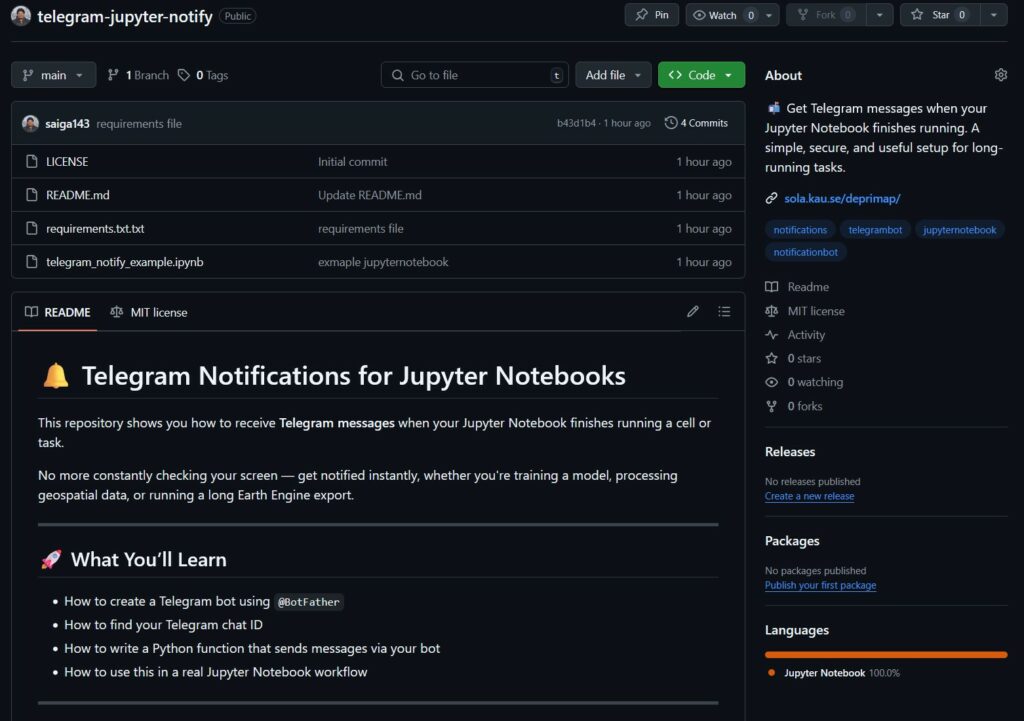Select the telegrambot topic tag
This screenshot has height=721, width=1024.
click(875, 230)
